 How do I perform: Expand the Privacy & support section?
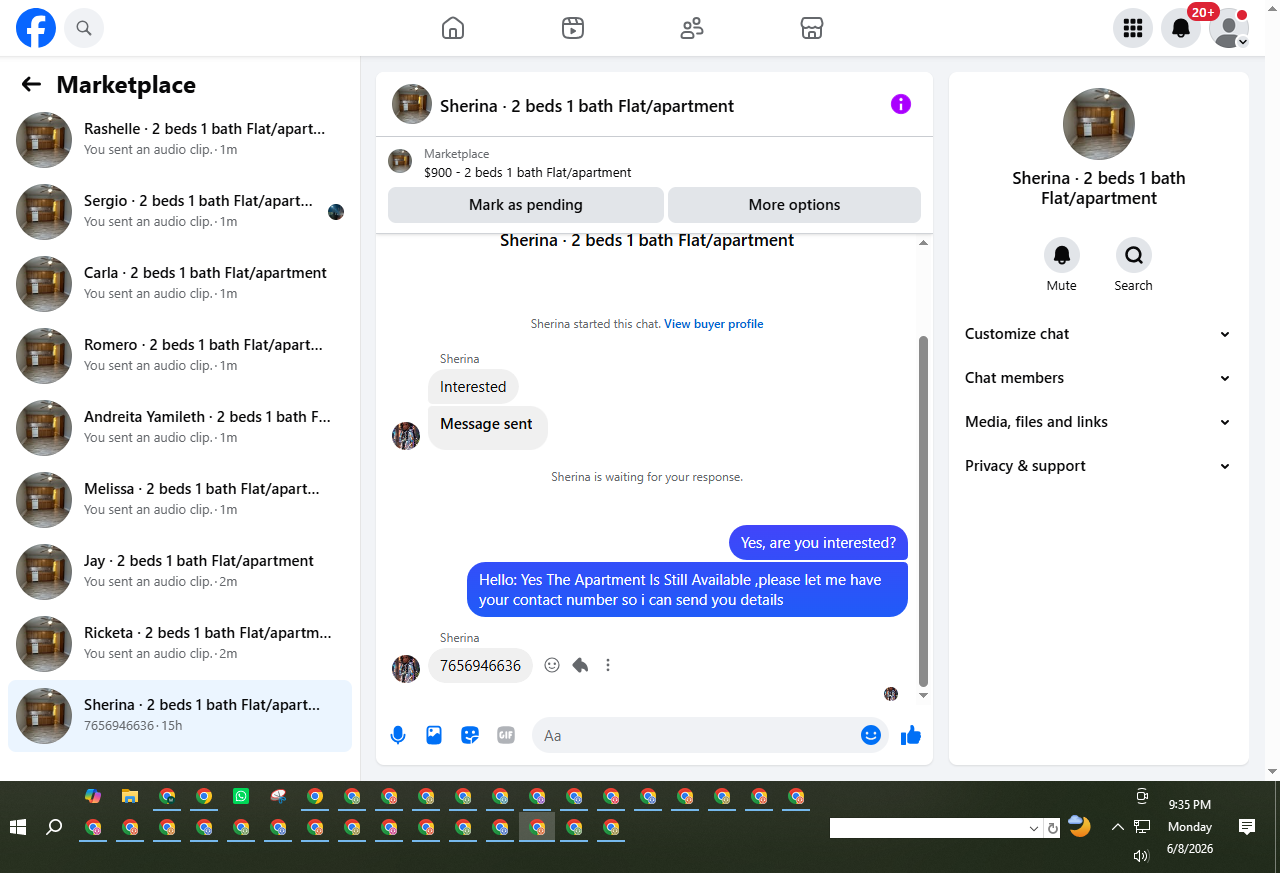[1099, 466]
